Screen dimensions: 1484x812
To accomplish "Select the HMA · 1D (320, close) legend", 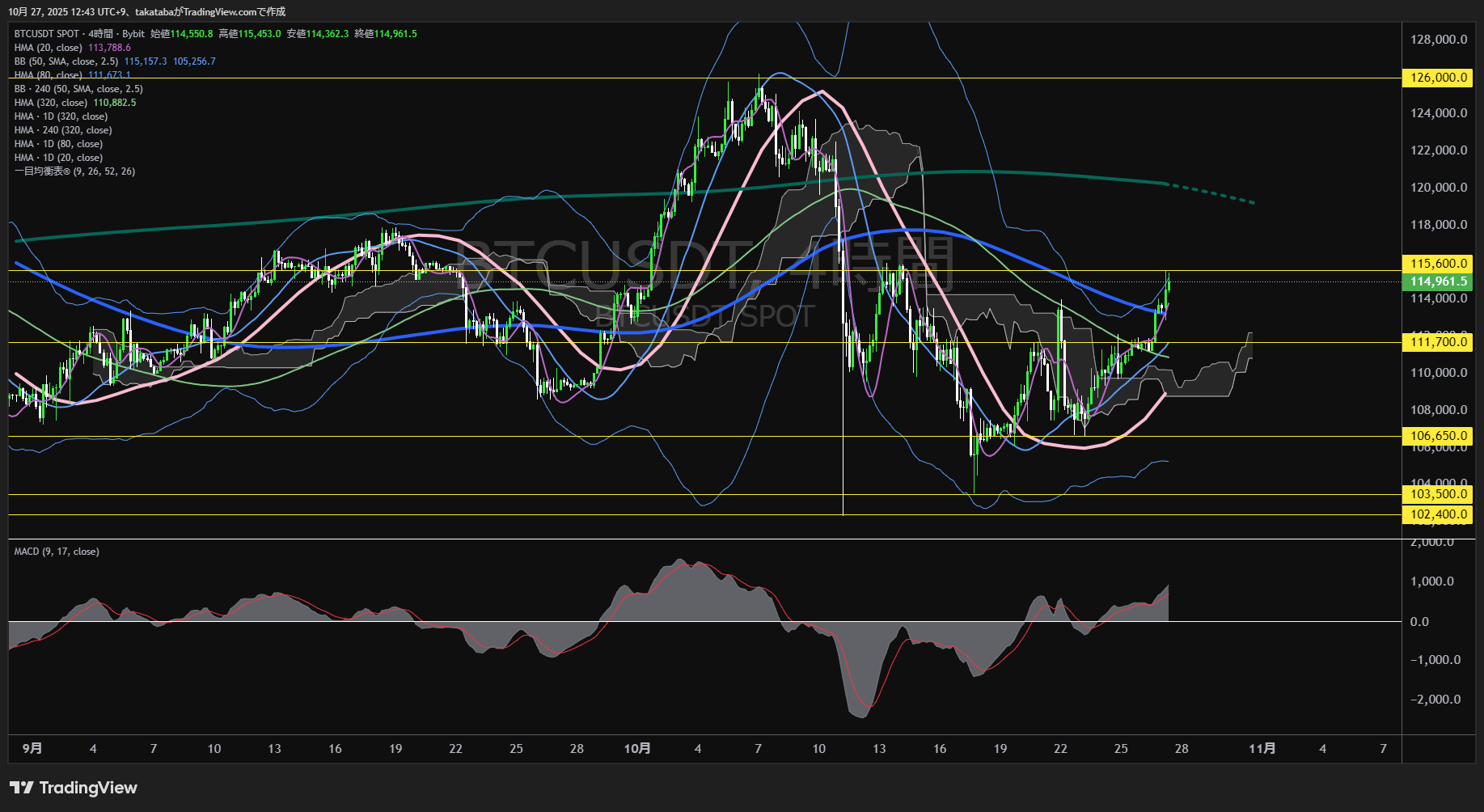I will point(61,116).
